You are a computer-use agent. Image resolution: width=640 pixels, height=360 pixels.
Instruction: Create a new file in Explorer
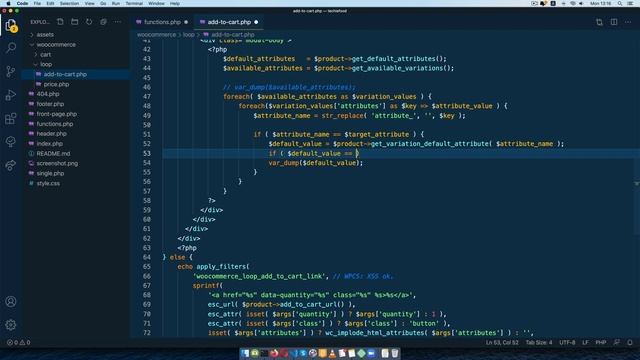[x=60, y=22]
